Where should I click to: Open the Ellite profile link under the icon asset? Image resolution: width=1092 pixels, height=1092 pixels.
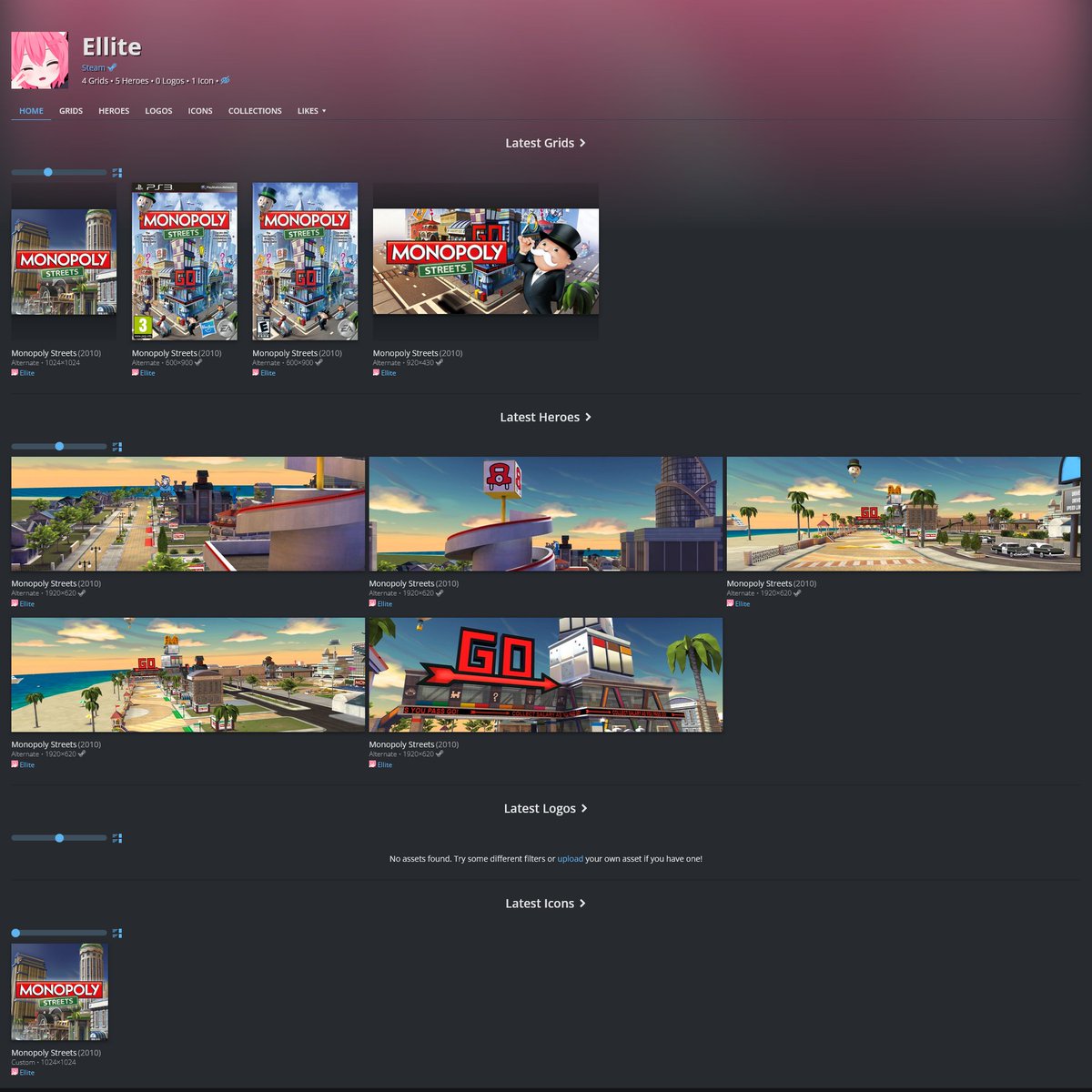(23, 1072)
